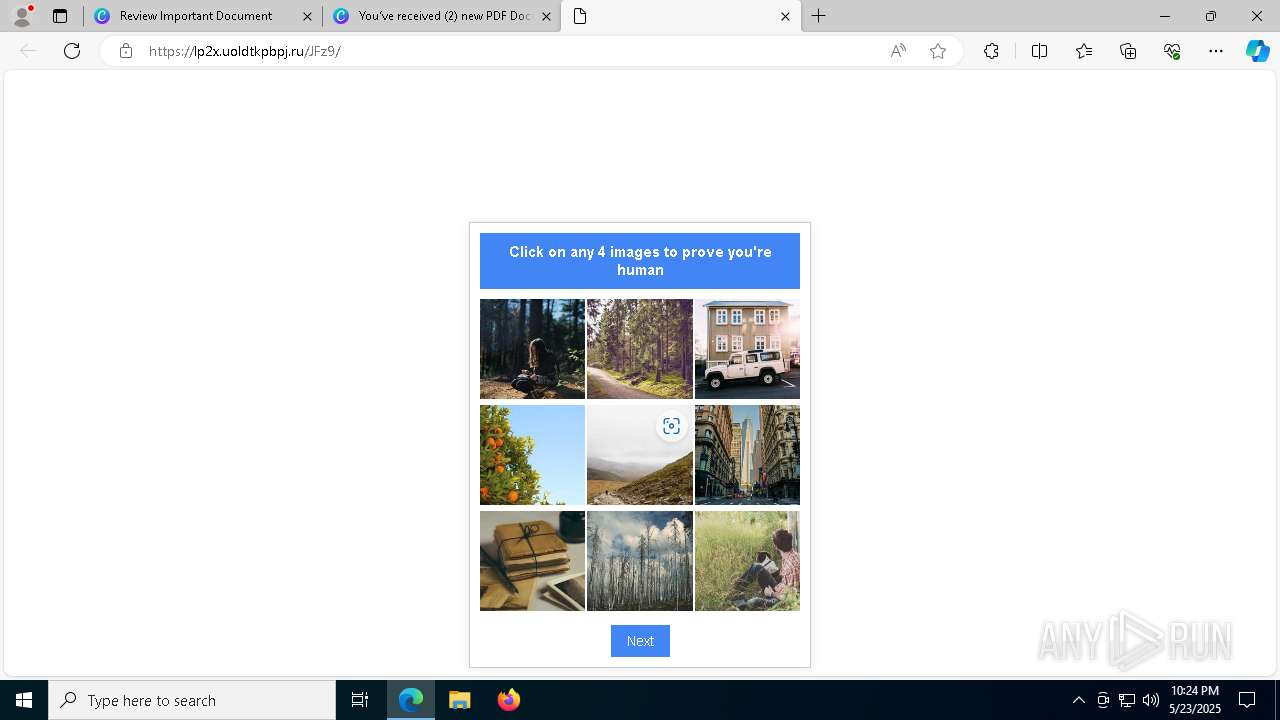Select the orange tree image
The image size is (1280, 720).
pos(532,455)
